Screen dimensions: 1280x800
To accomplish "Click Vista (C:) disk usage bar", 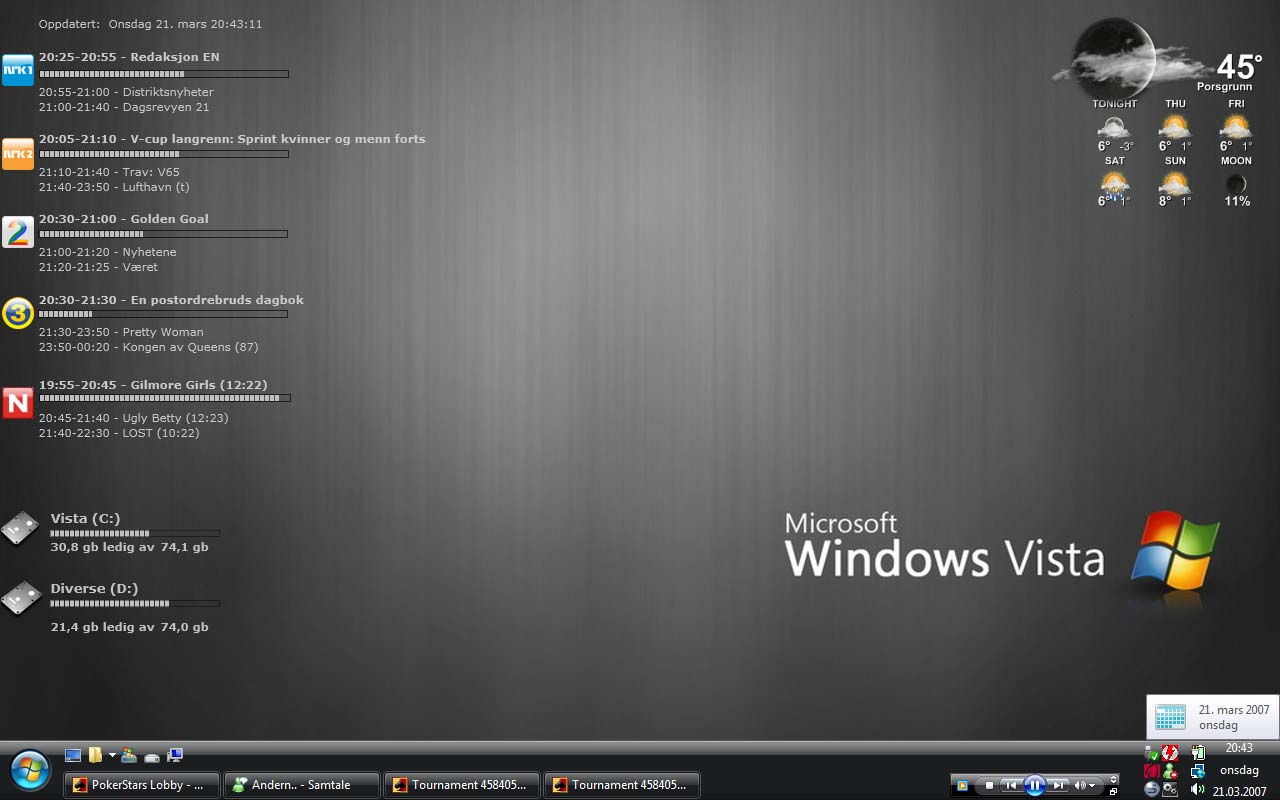I will pyautogui.click(x=135, y=533).
